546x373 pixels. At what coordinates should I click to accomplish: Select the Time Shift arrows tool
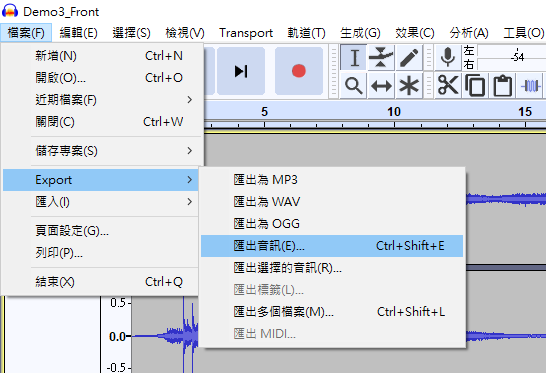[381, 85]
